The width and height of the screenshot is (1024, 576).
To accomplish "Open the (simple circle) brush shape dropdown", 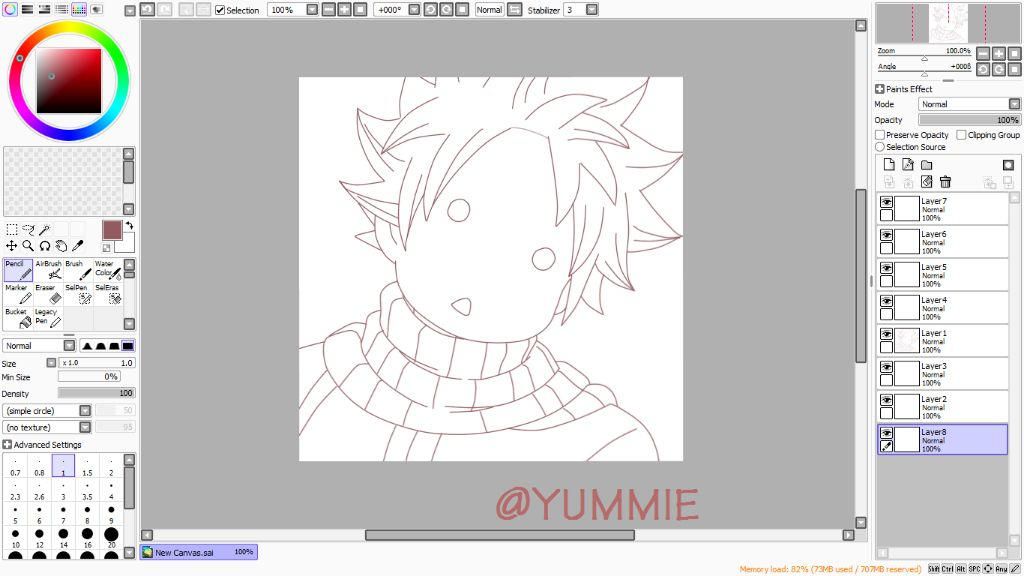I will pos(85,411).
